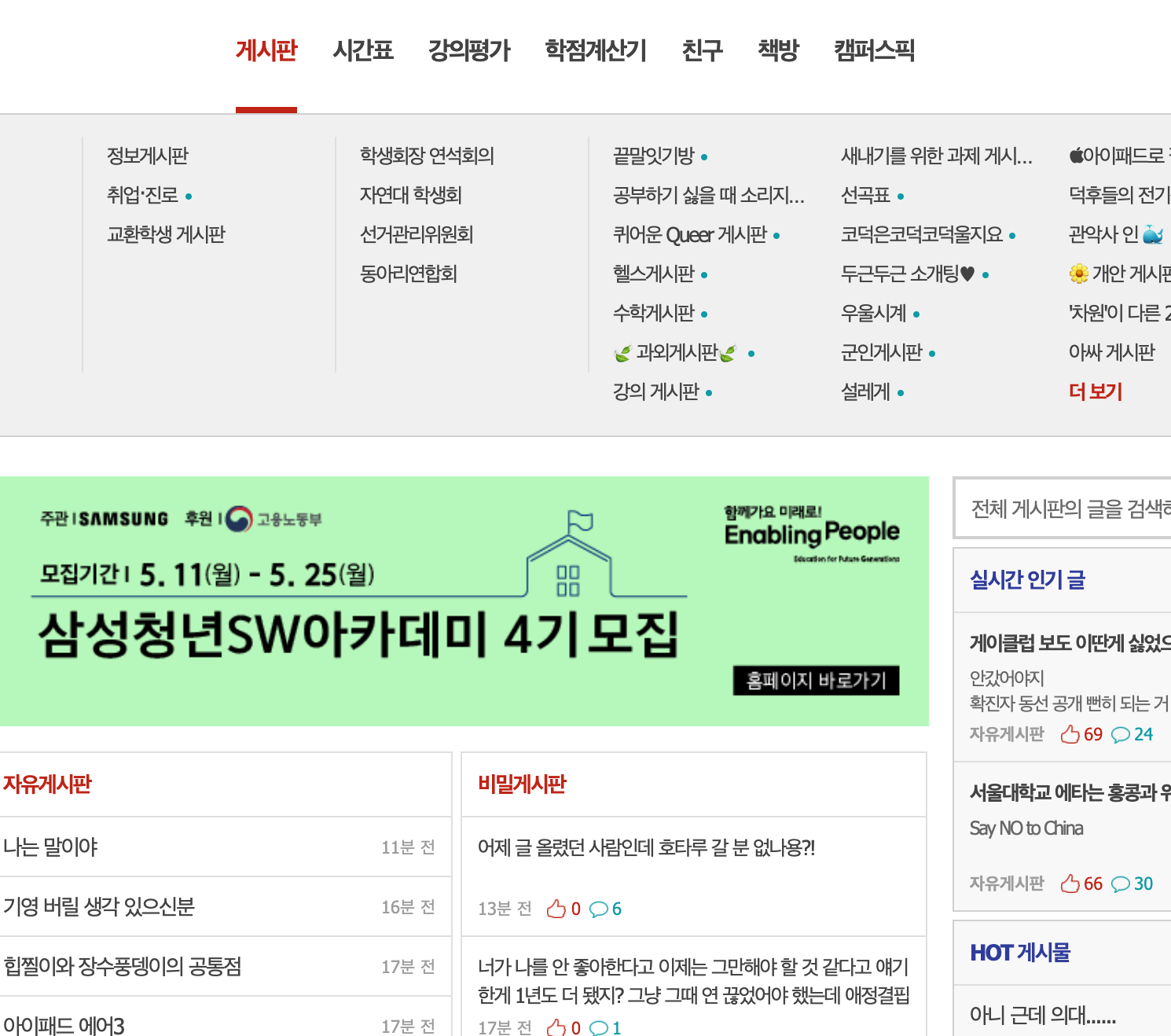Click like icon on 17분 전 secret post
Screen dimensions: 1171x1036
click(556, 1027)
